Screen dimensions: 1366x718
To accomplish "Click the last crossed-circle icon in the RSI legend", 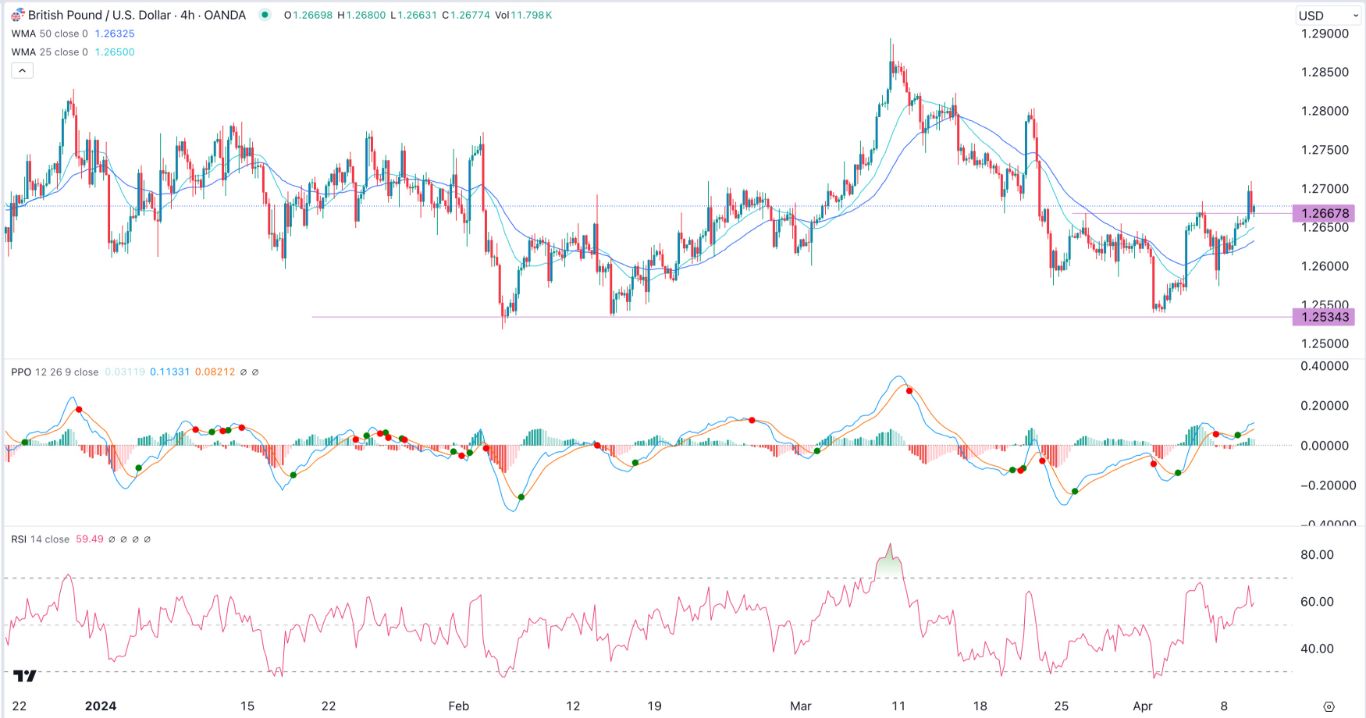I will click(147, 537).
